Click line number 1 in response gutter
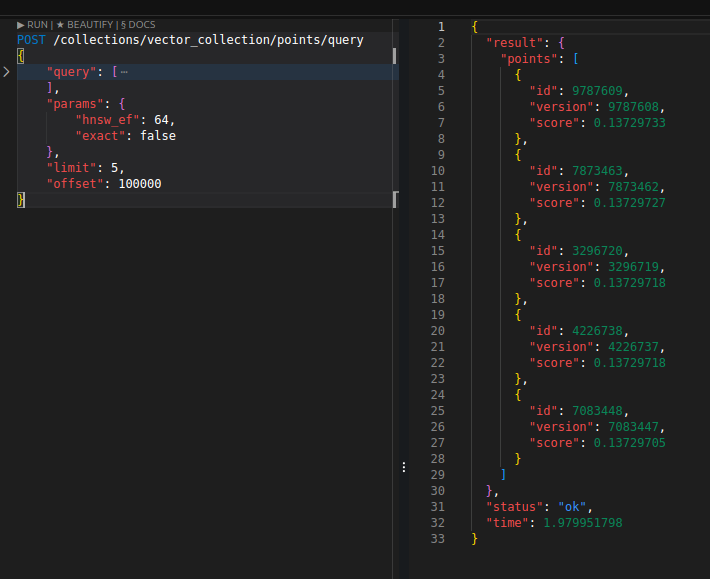 tap(440, 27)
